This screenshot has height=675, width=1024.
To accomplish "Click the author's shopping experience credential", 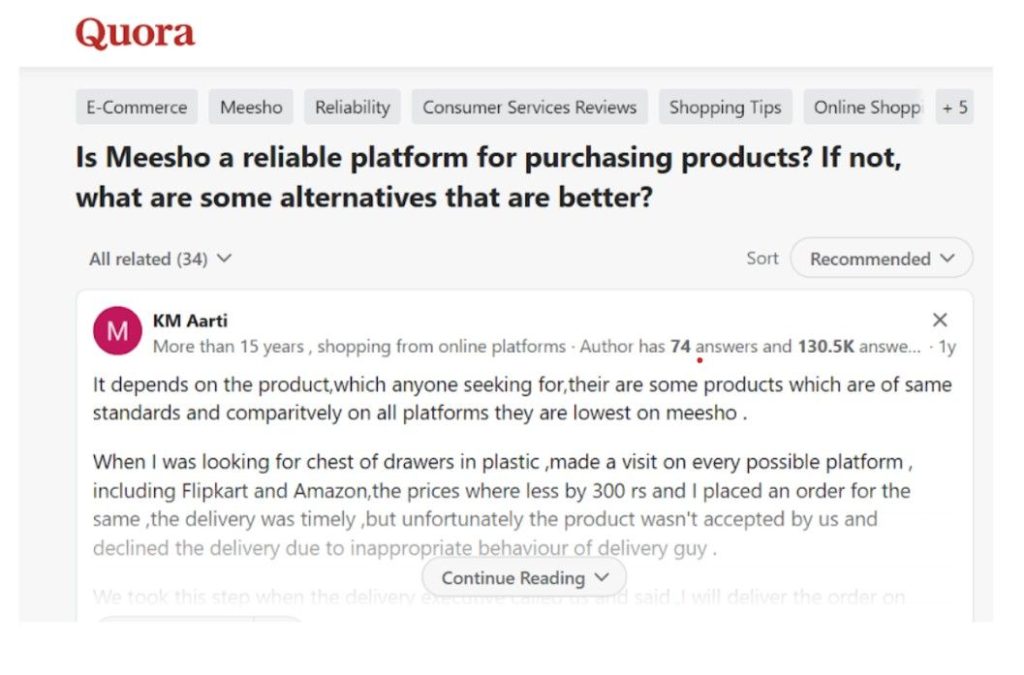I will (x=355, y=346).
